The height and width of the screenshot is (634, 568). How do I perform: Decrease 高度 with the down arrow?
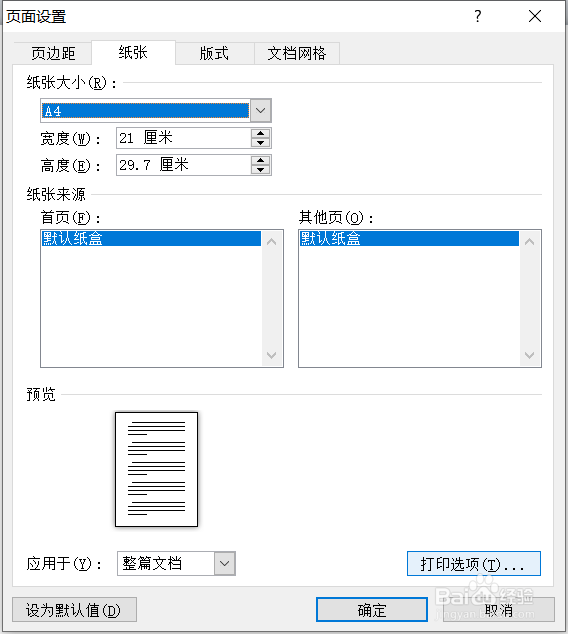pyautogui.click(x=260, y=170)
